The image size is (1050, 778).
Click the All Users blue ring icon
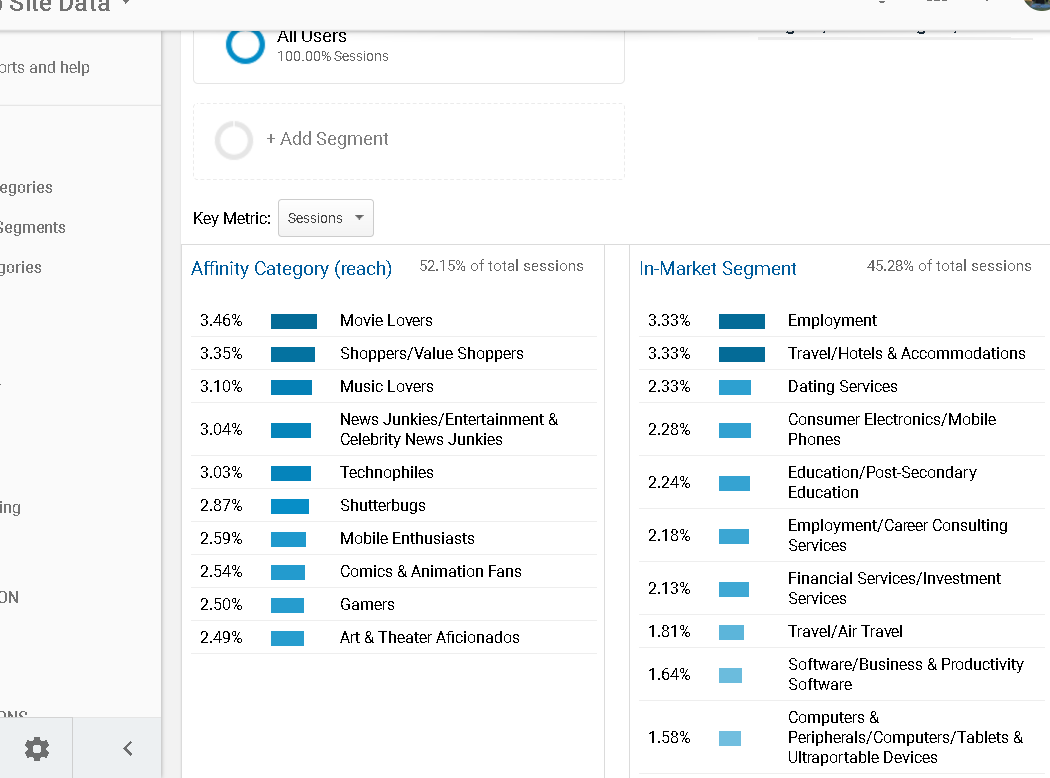click(x=245, y=45)
